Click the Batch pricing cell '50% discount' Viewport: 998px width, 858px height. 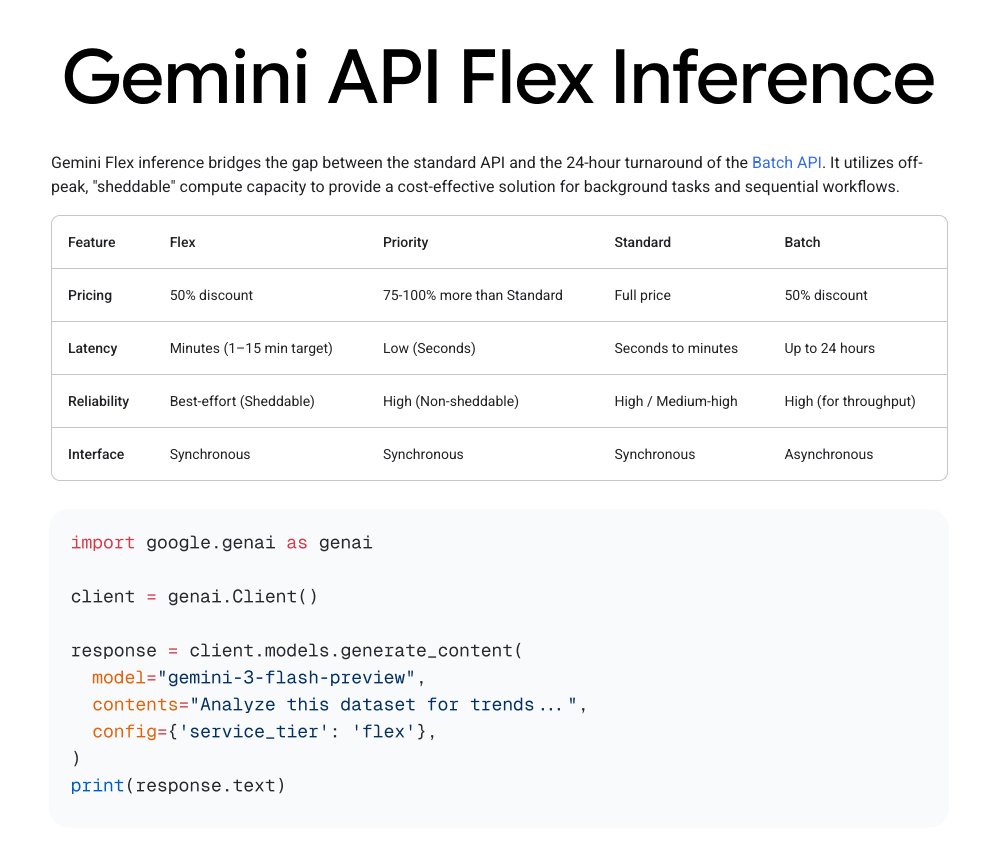[x=826, y=295]
